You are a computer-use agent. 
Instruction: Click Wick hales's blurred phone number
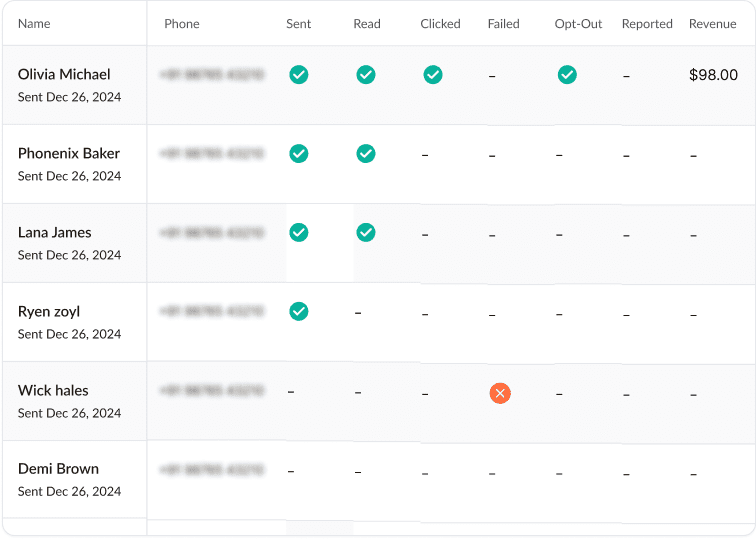pos(212,390)
